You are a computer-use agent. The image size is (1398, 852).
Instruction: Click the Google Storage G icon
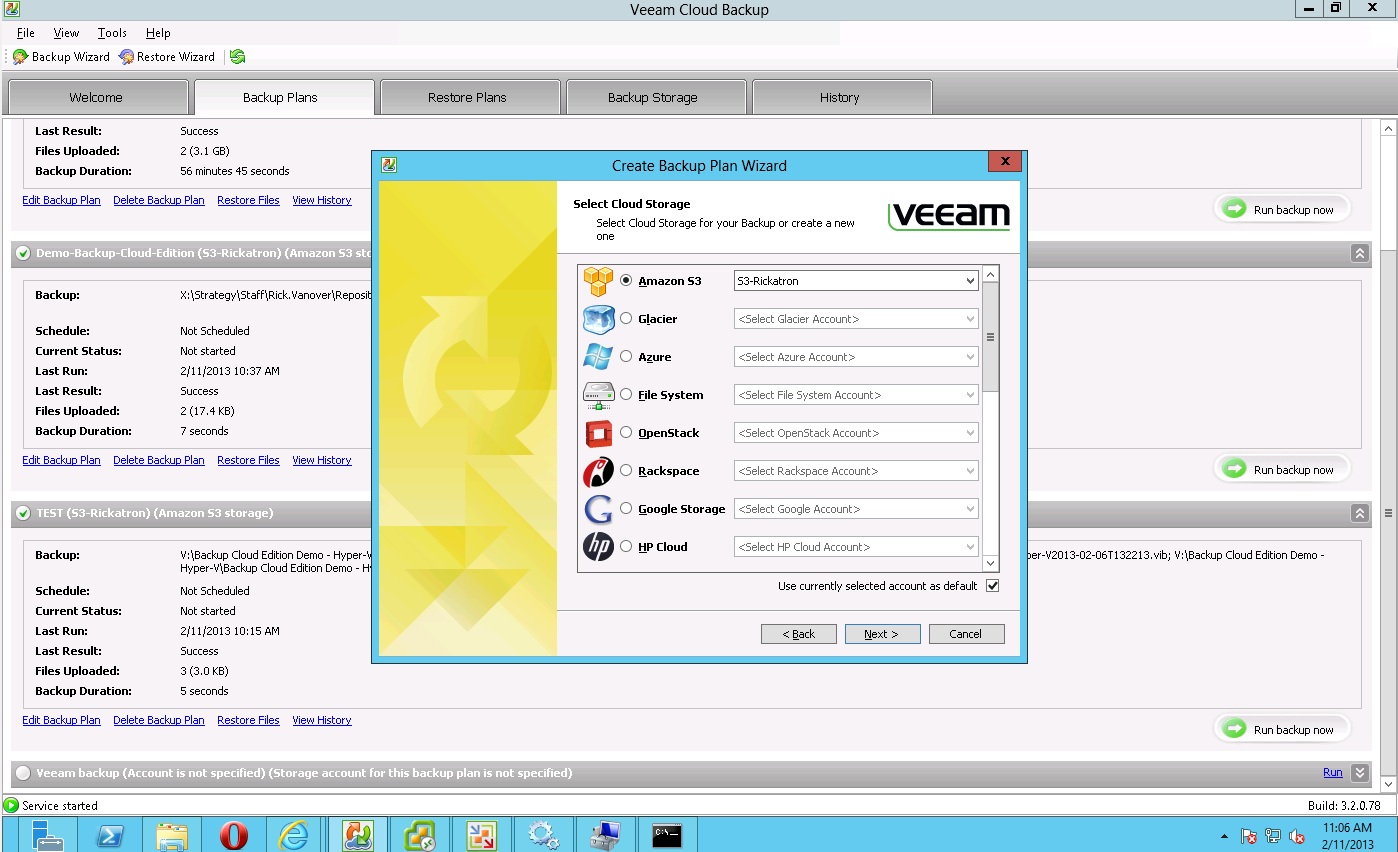pyautogui.click(x=598, y=509)
